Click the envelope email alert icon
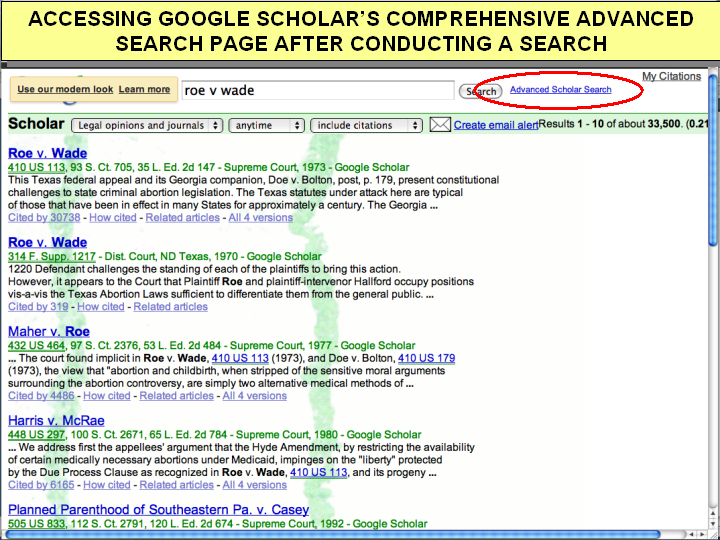This screenshot has width=720, height=540. pyautogui.click(x=440, y=125)
